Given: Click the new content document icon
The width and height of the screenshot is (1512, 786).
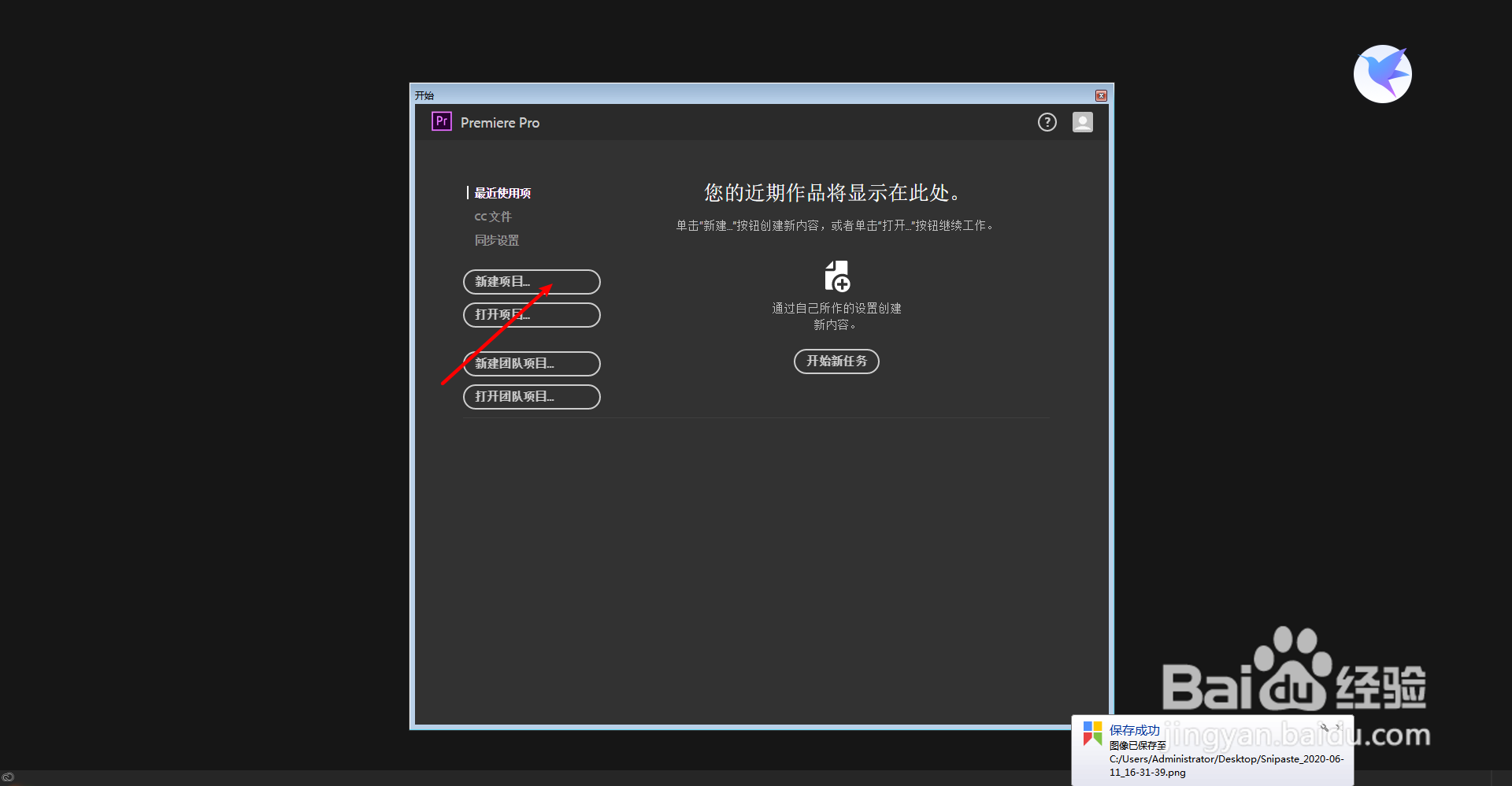Looking at the screenshot, I should (x=836, y=276).
